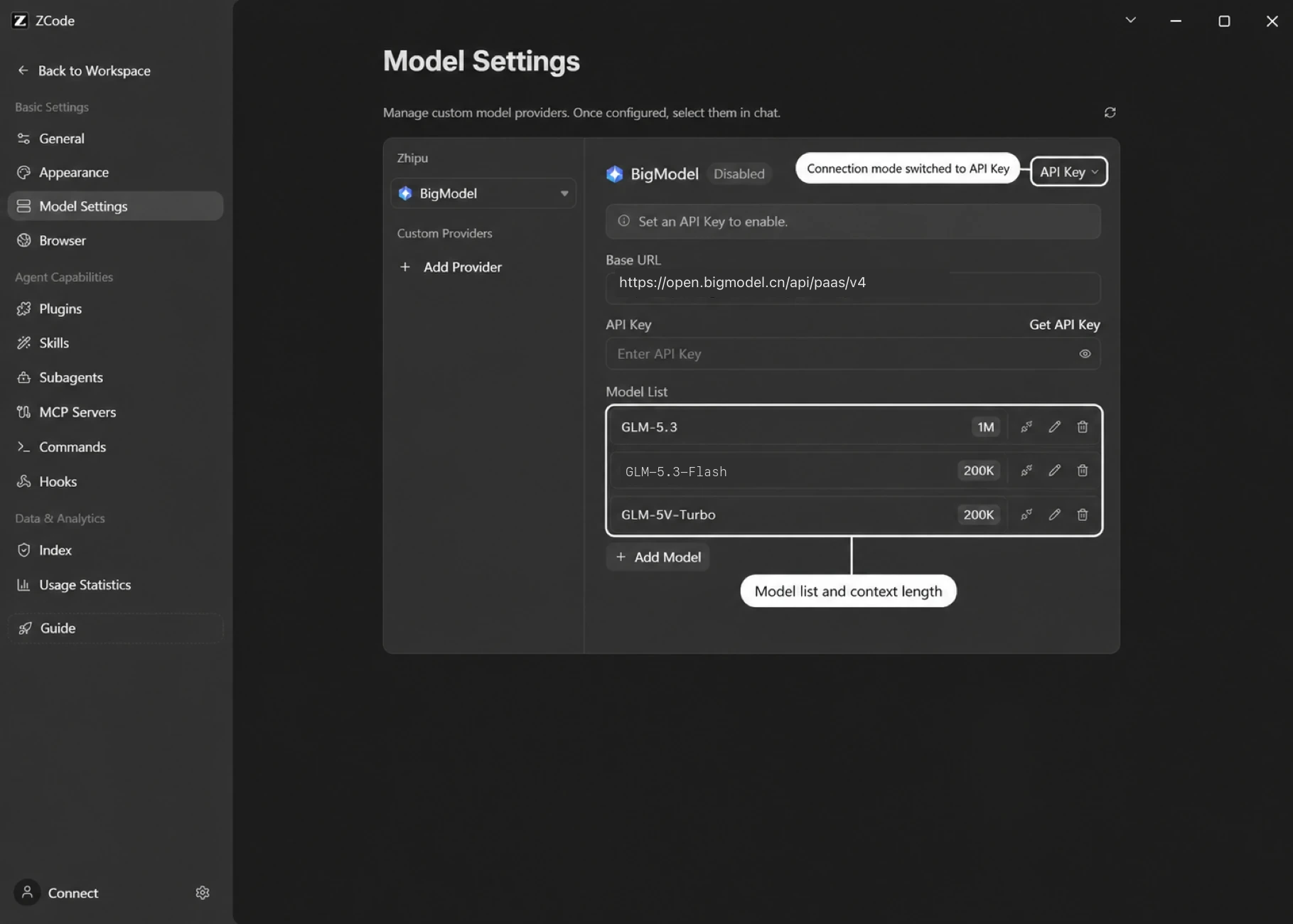Click the refresh icon near the description
The height and width of the screenshot is (924, 1293).
point(1110,112)
